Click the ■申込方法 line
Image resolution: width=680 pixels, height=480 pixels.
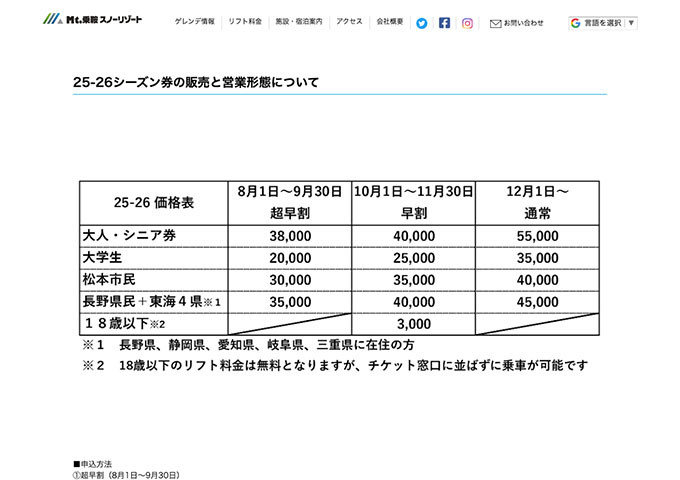click(x=92, y=464)
